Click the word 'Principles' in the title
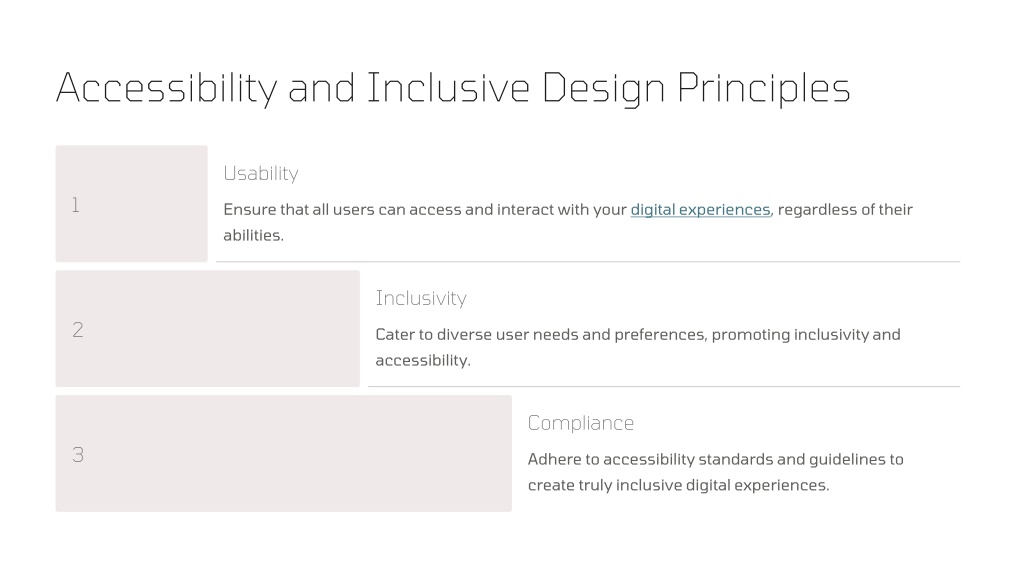Screen dimensions: 1024x576 point(763,88)
